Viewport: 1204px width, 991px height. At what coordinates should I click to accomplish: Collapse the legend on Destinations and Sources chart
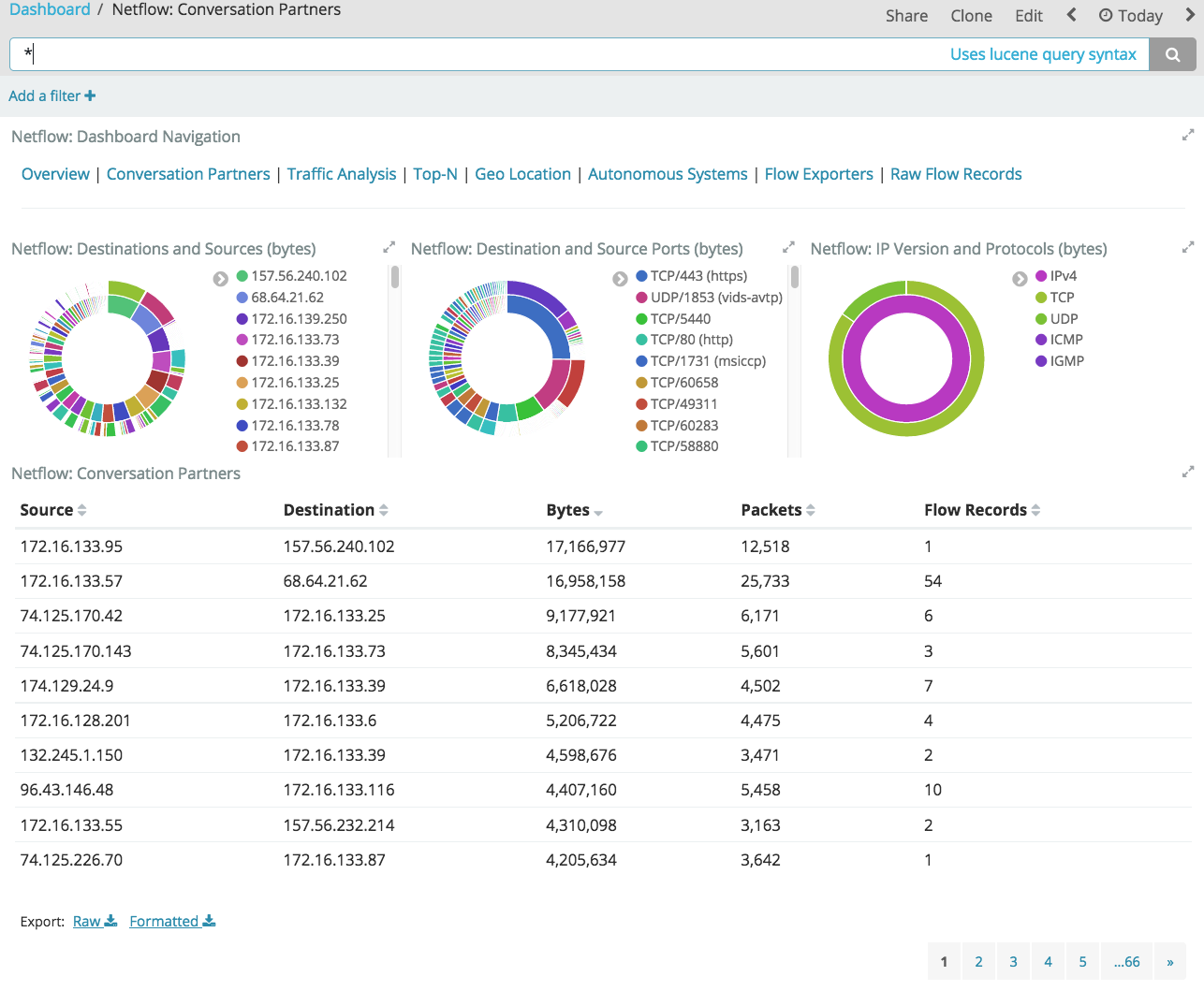click(220, 278)
